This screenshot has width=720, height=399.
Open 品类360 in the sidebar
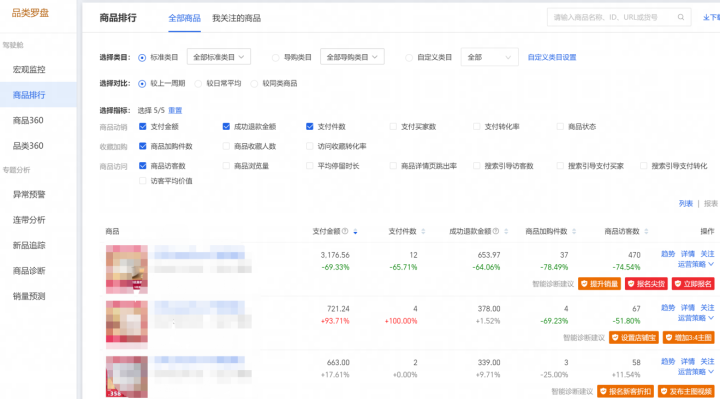28,146
